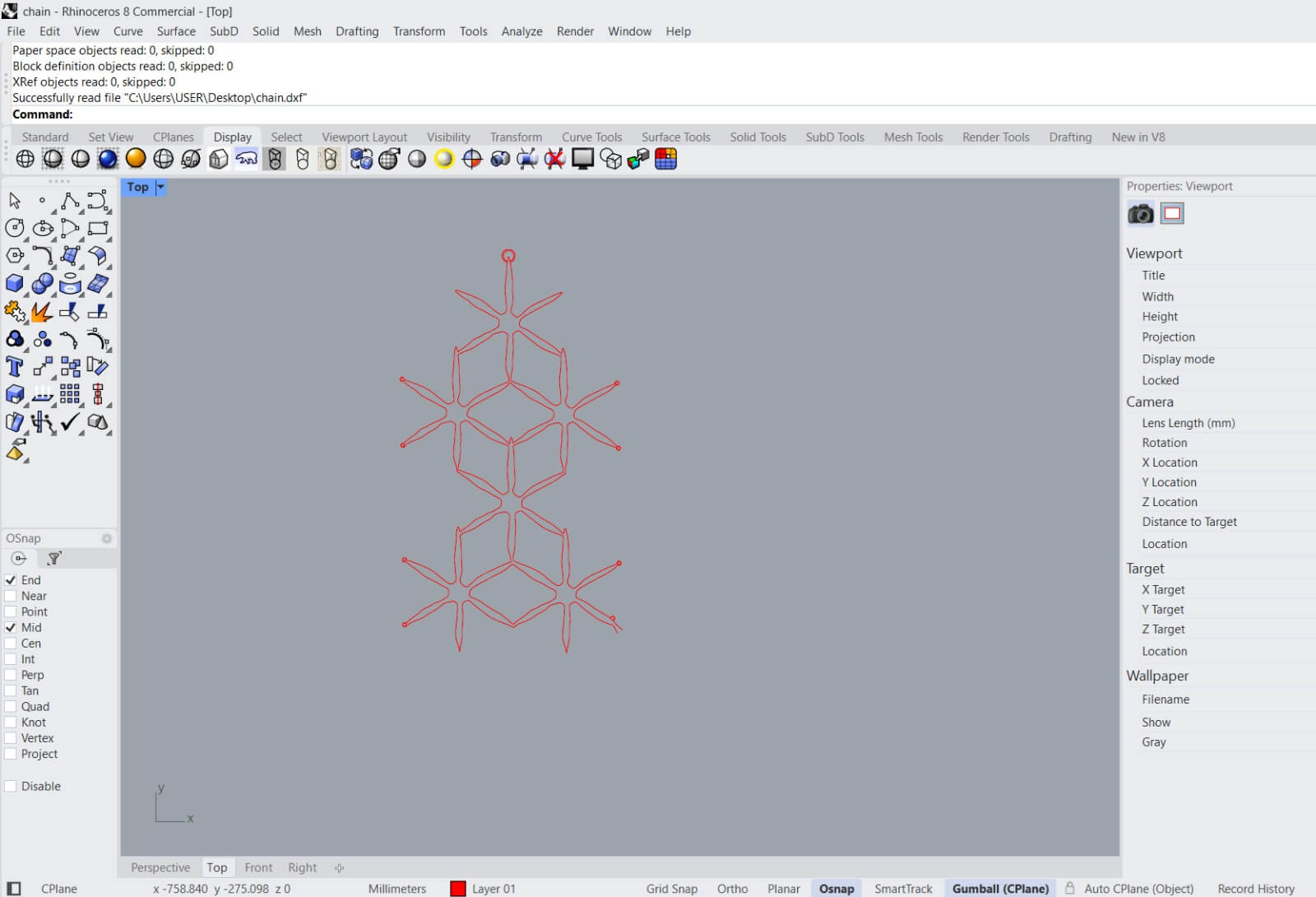Switch to the Perspective viewport tab
The width and height of the screenshot is (1316, 897).
(160, 867)
